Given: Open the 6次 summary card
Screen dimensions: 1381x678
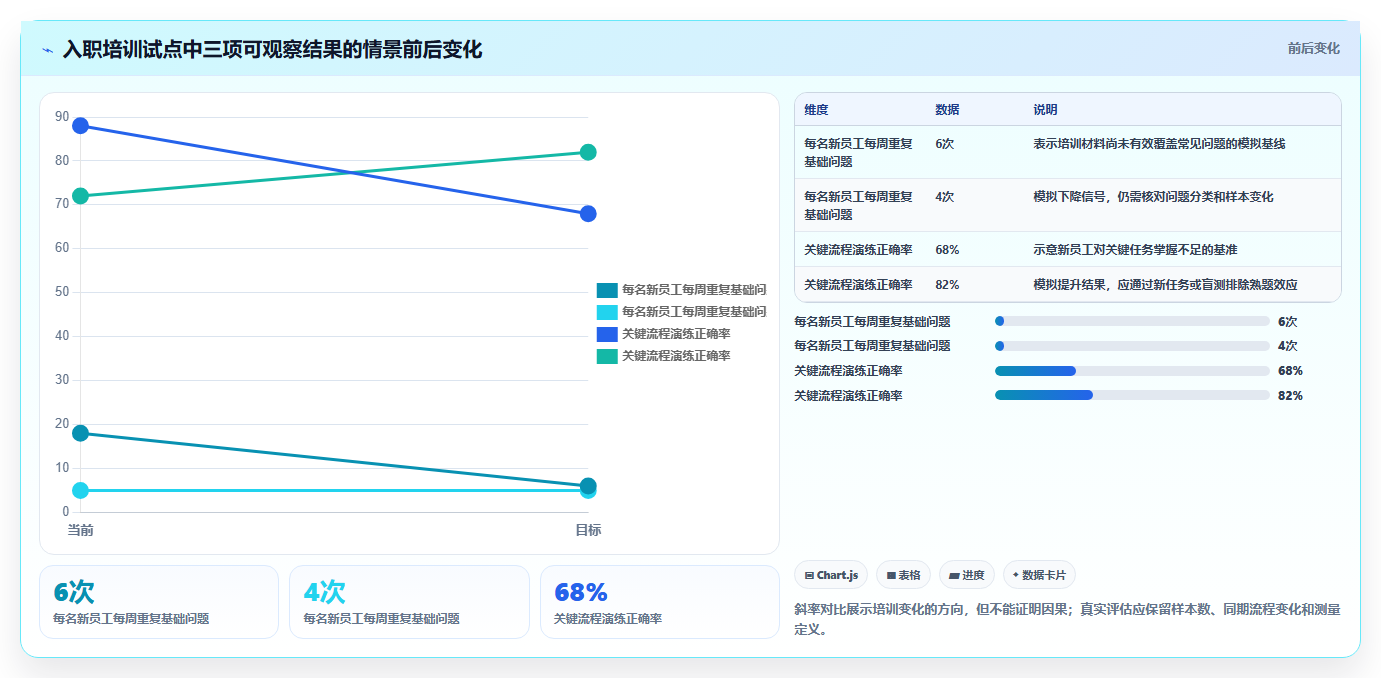Looking at the screenshot, I should (159, 602).
